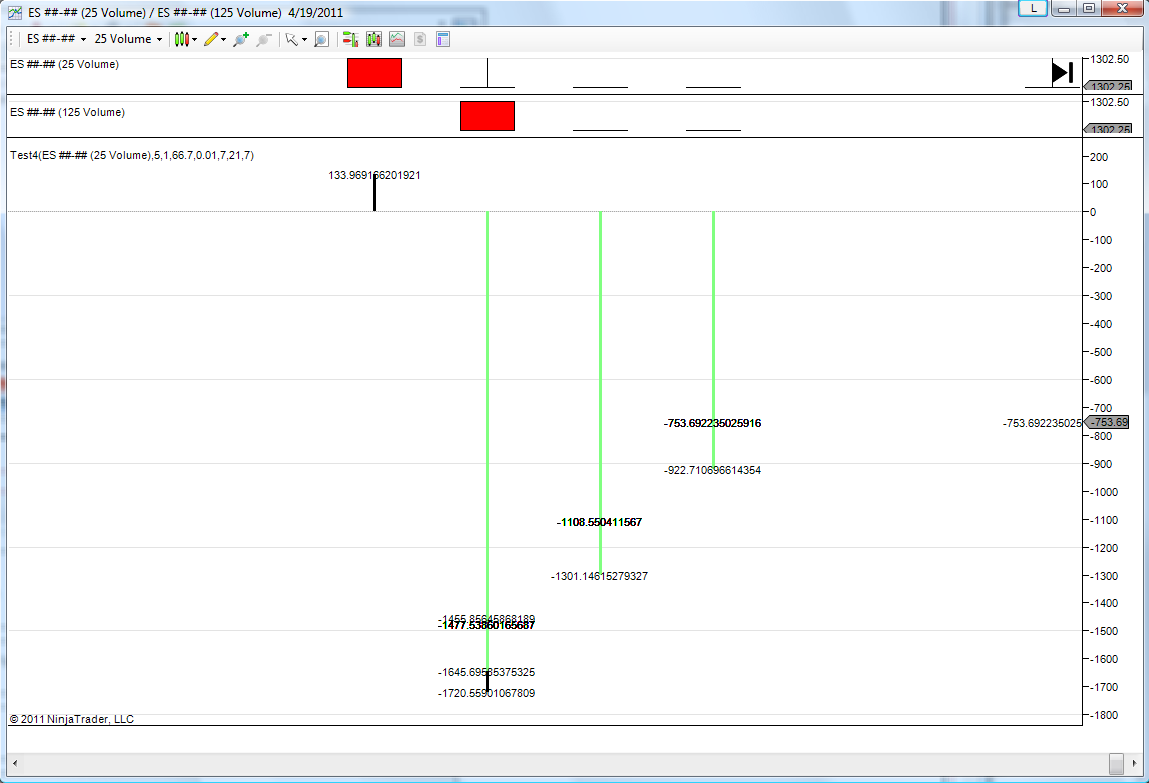Click the grayed Strategies dollar icon

tap(420, 40)
